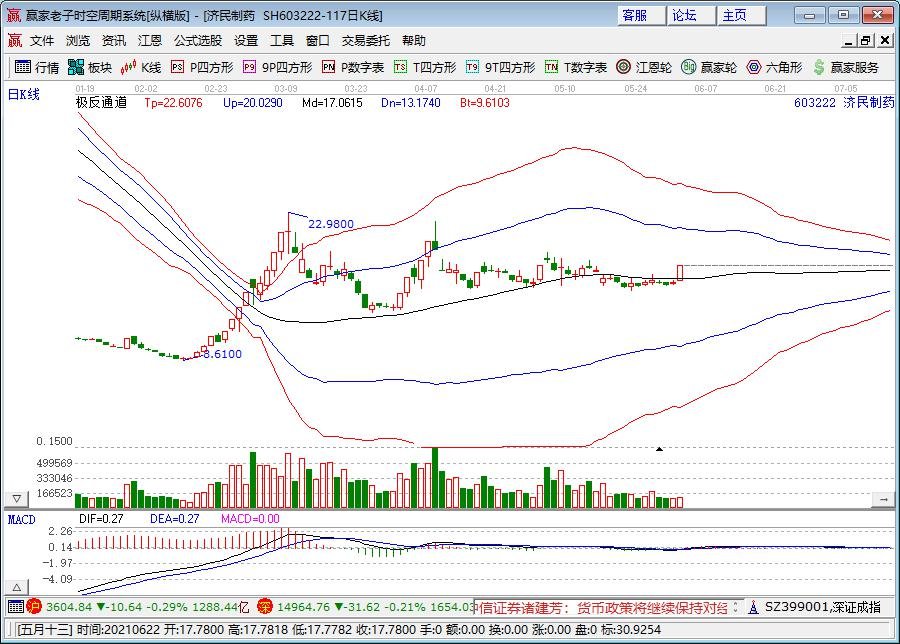
Task: Click the scrolling news headline about 货币政策
Action: 602,607
